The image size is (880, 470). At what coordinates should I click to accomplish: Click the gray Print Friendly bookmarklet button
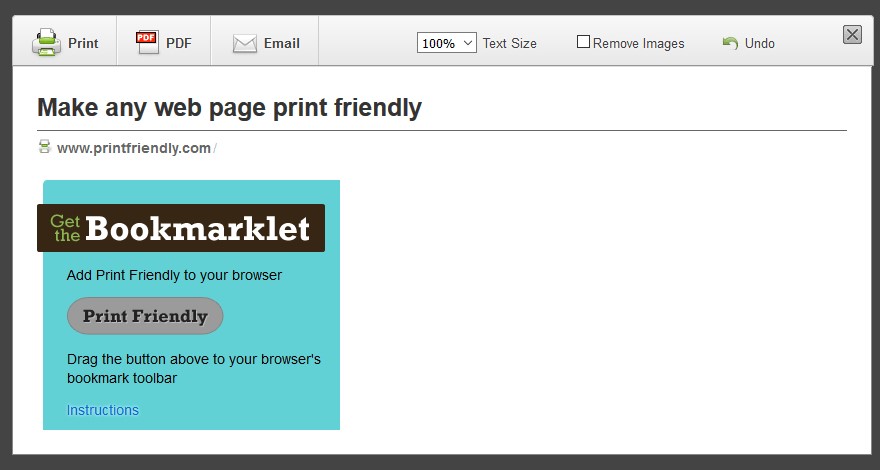click(x=145, y=316)
